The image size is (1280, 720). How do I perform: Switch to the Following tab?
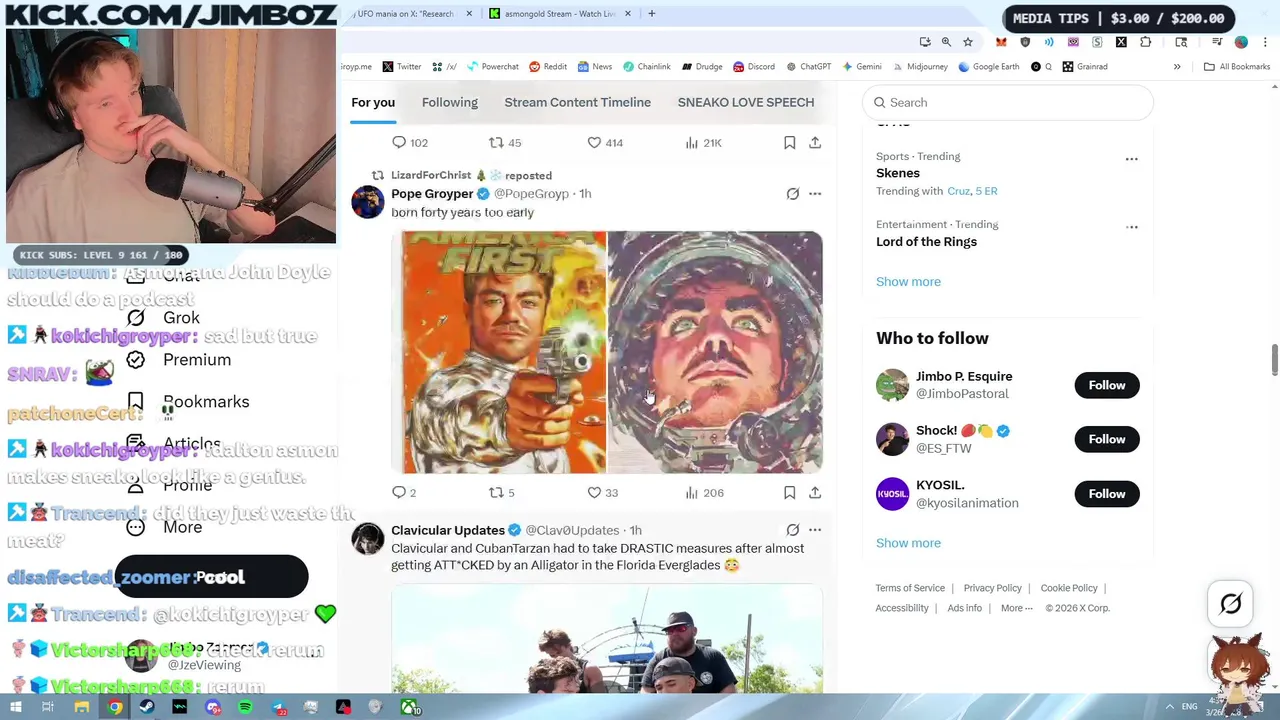pos(449,102)
